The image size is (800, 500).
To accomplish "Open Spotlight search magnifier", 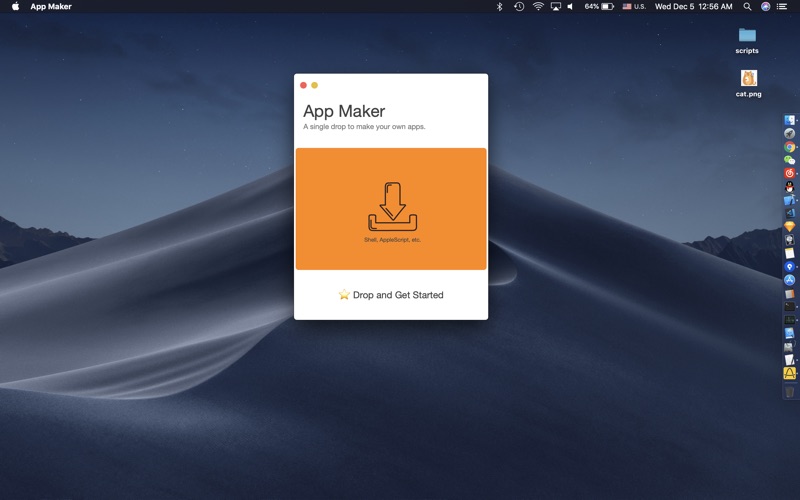I will [x=747, y=7].
